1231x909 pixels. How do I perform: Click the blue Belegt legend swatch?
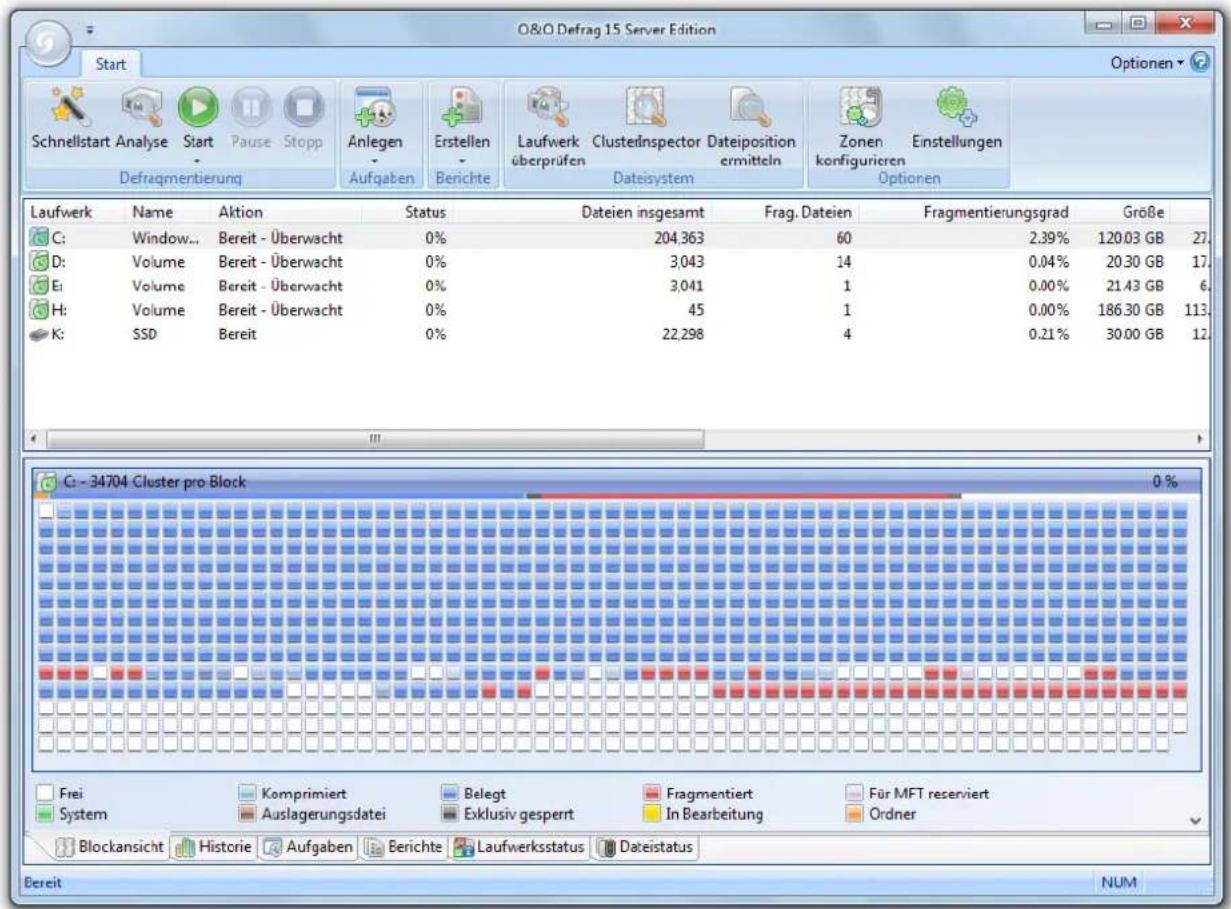[450, 793]
